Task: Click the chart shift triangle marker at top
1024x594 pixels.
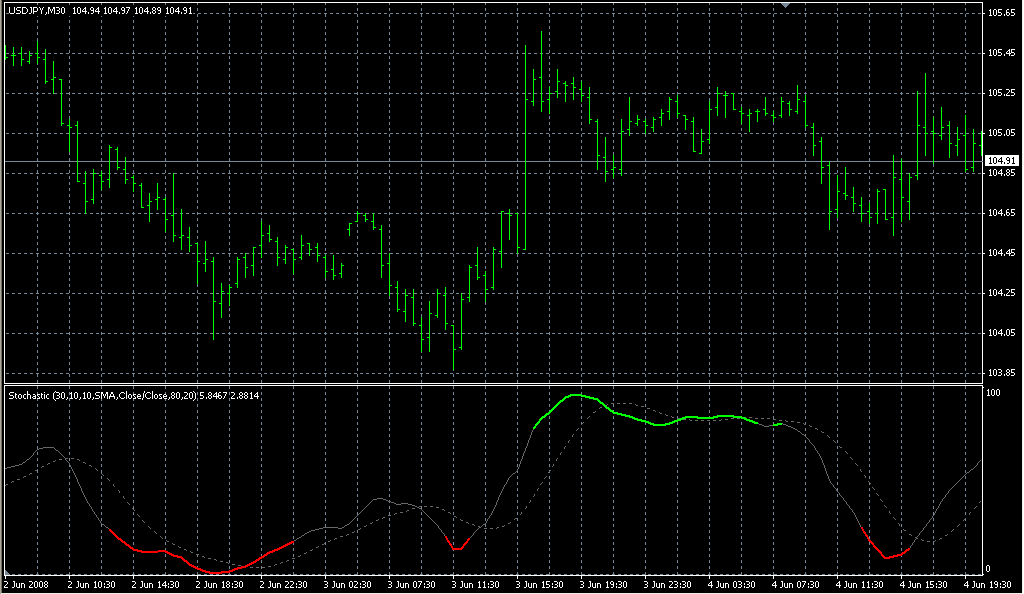Action: (786, 6)
